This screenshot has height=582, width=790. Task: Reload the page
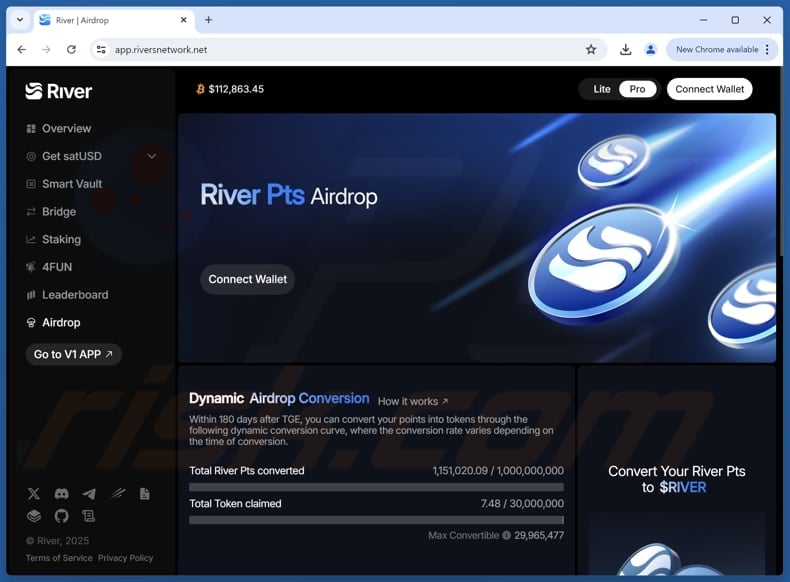72,49
